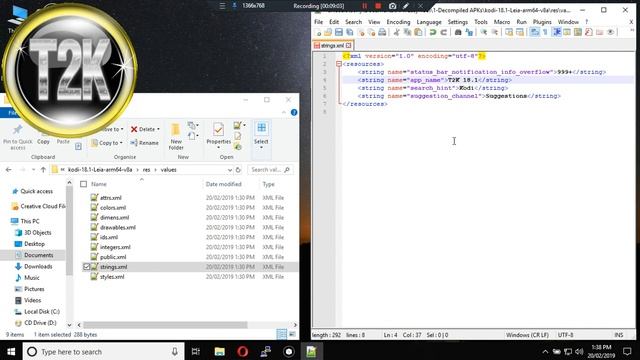640x360 pixels.
Task: Click the Search values box in Explorer
Action: tap(269, 169)
